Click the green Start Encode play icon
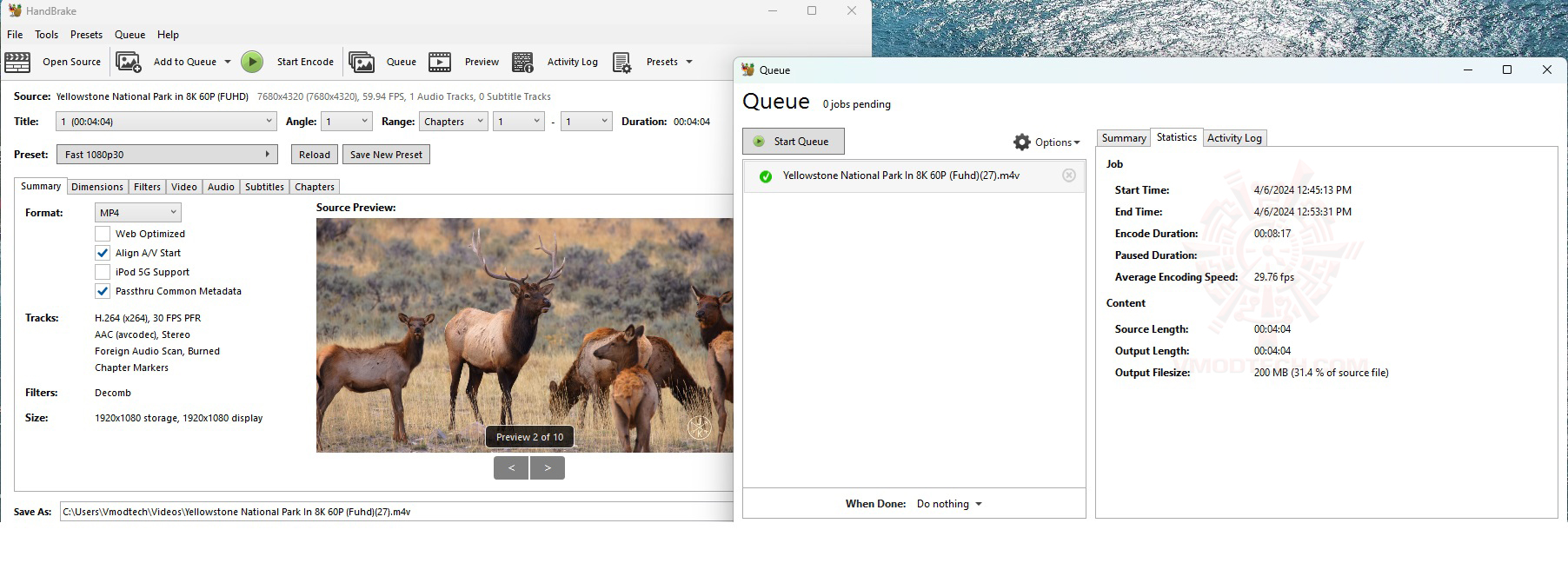The height and width of the screenshot is (563, 1568). [252, 62]
